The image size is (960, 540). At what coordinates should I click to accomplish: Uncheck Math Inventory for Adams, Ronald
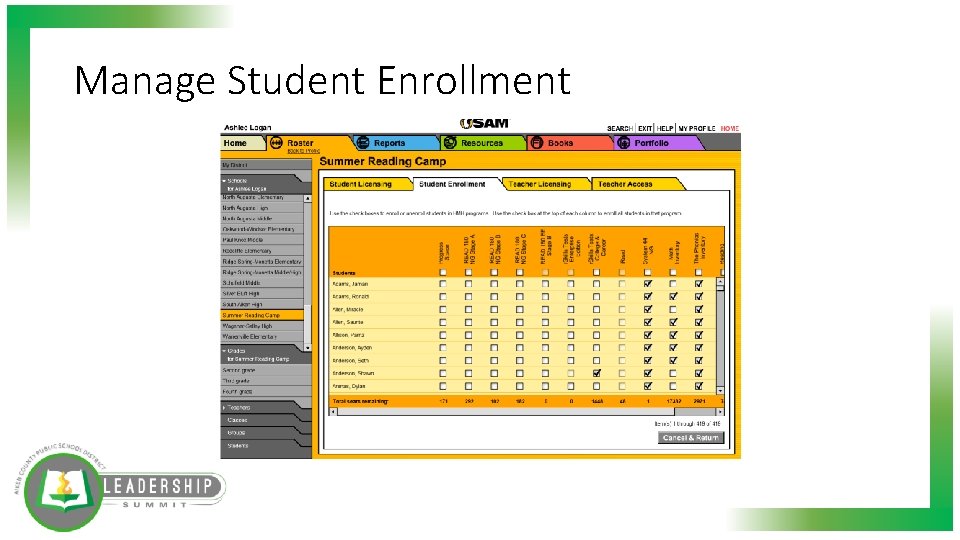673,296
